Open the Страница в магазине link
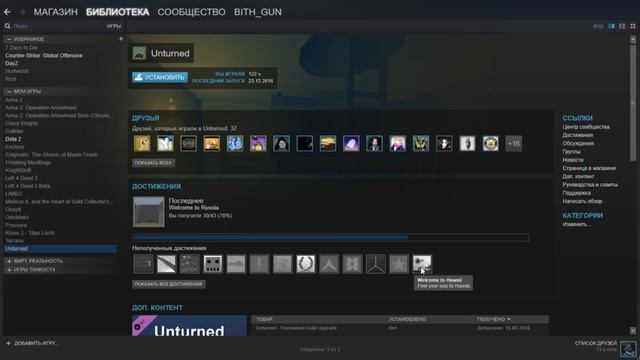This screenshot has height=360, width=640. pos(589,168)
